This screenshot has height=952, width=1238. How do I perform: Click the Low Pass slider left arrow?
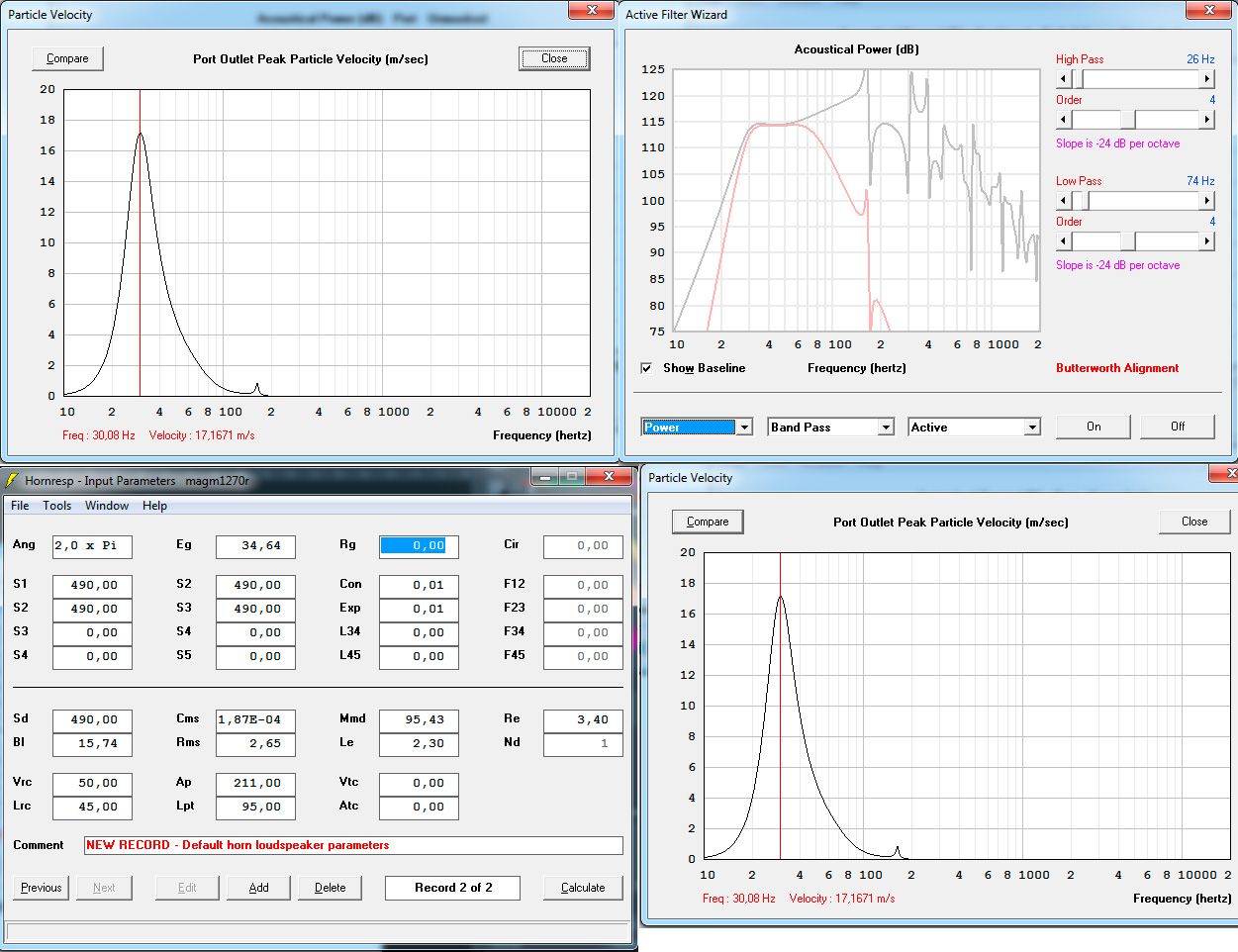(x=1064, y=201)
